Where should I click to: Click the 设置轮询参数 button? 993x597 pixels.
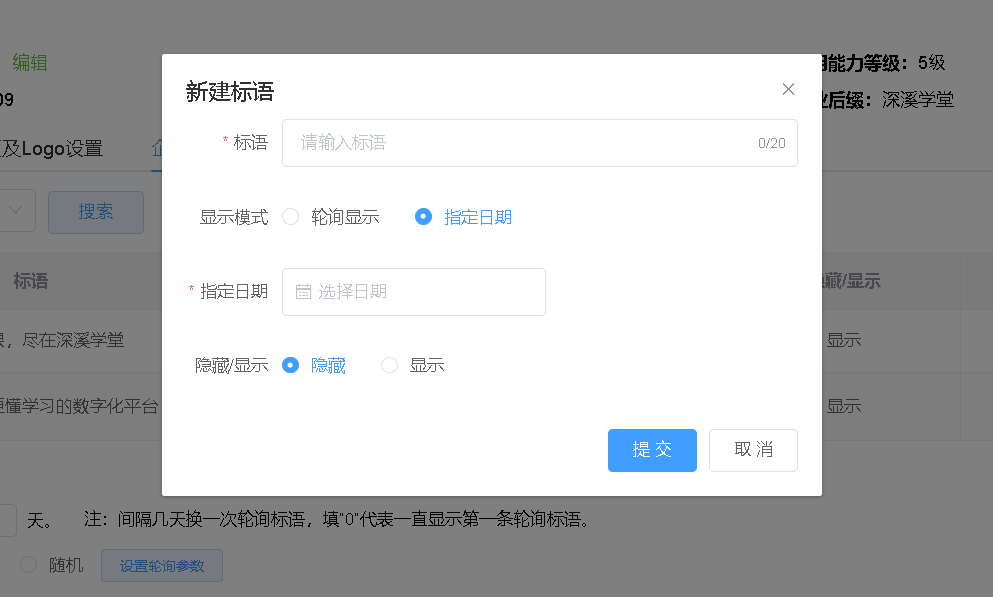[x=162, y=565]
